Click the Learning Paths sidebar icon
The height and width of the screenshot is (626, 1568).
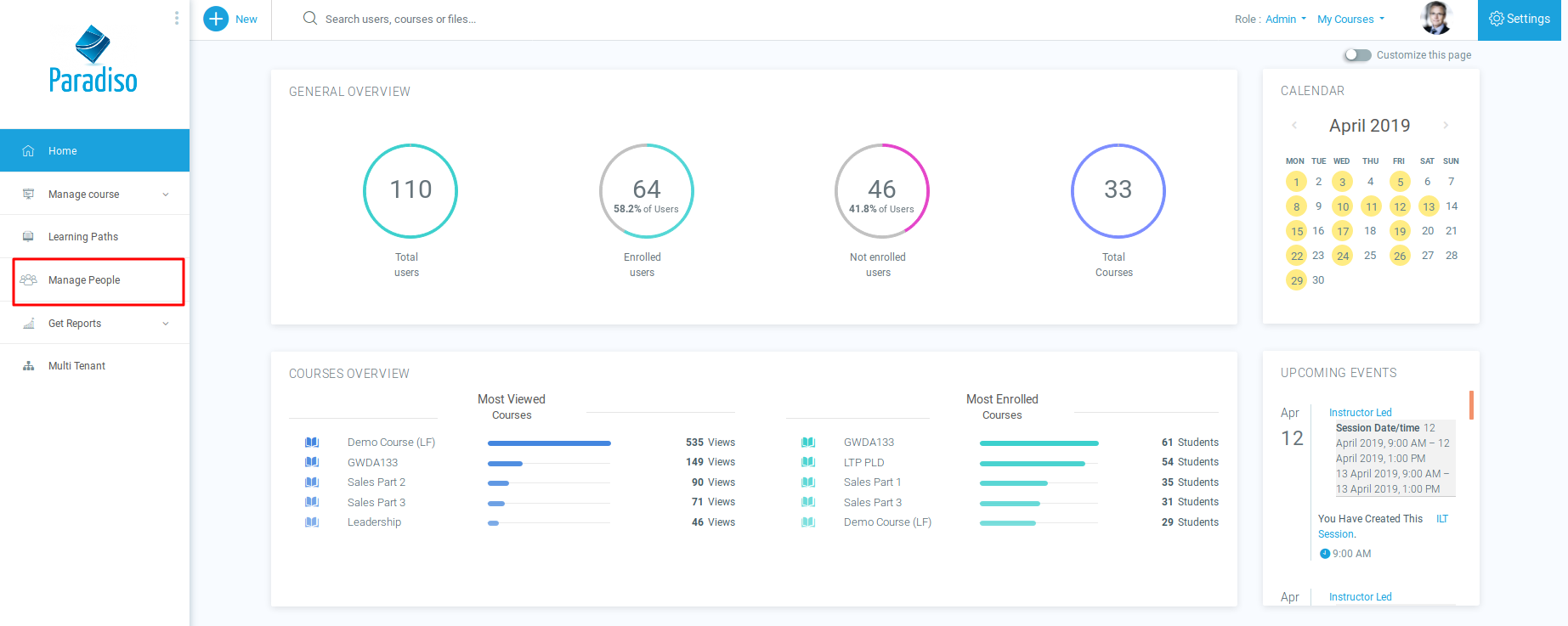[29, 237]
